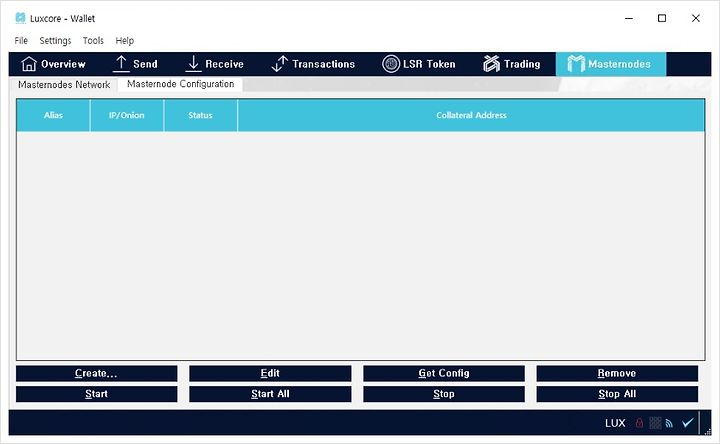This screenshot has height=444, width=720.
Task: Open the Send label
Action: [145, 64]
